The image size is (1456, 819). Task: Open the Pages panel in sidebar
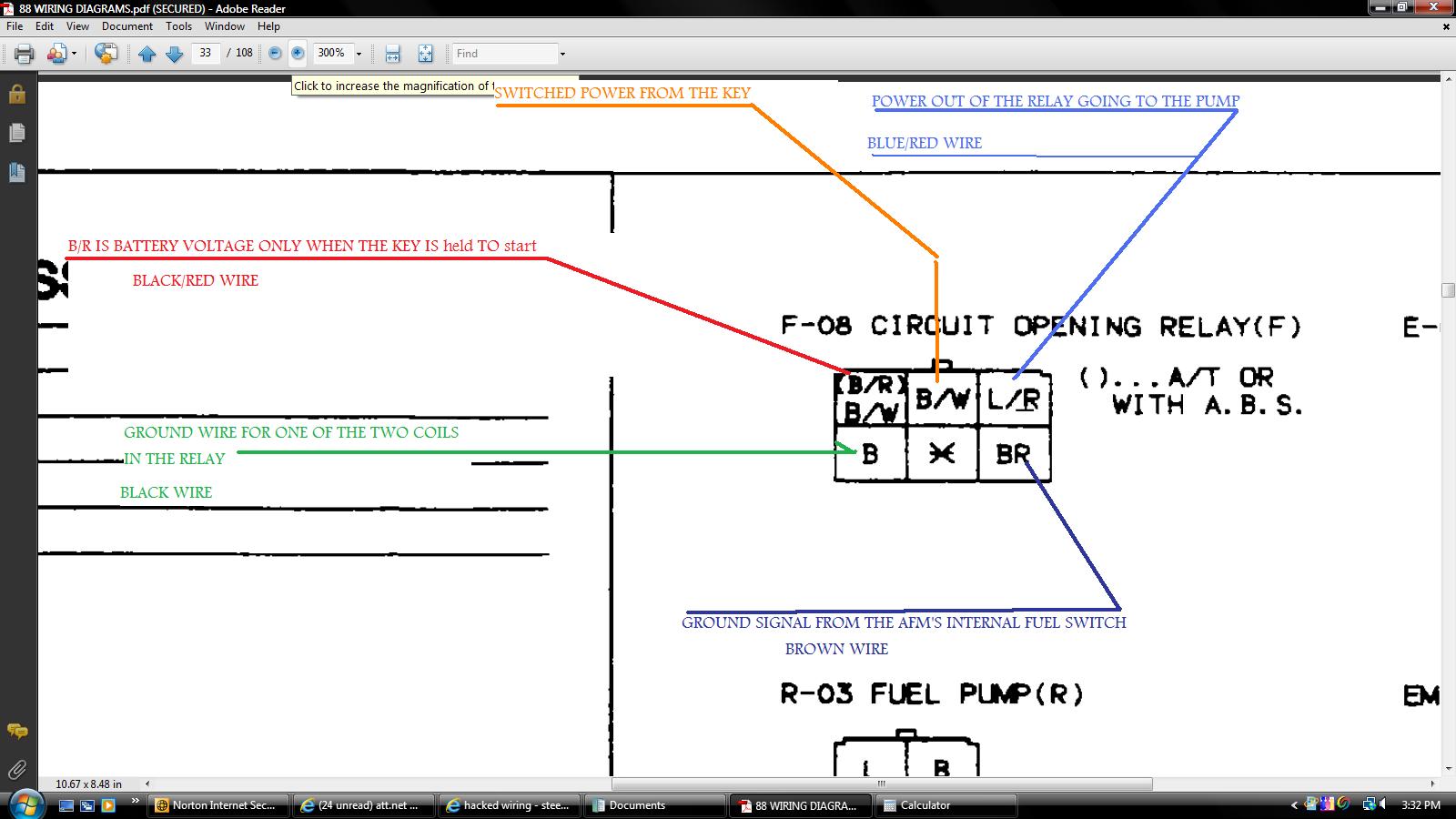coord(16,133)
